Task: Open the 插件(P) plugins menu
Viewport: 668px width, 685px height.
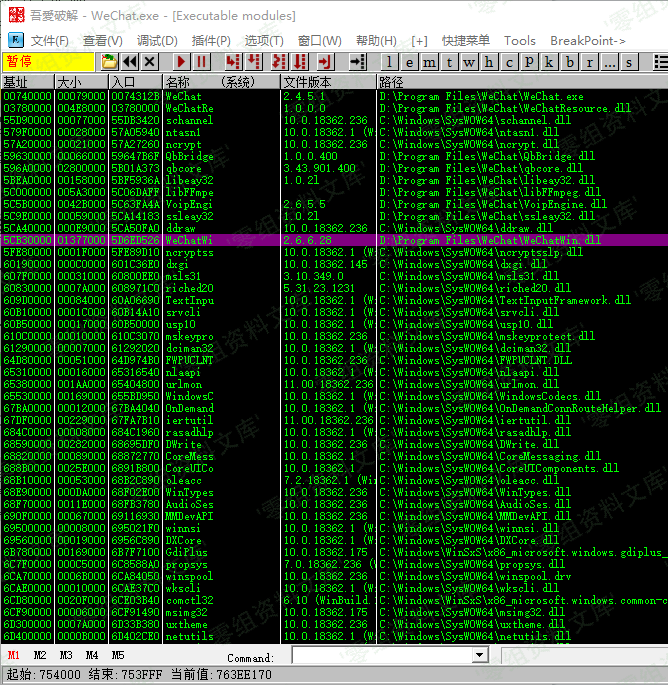Action: (211, 40)
